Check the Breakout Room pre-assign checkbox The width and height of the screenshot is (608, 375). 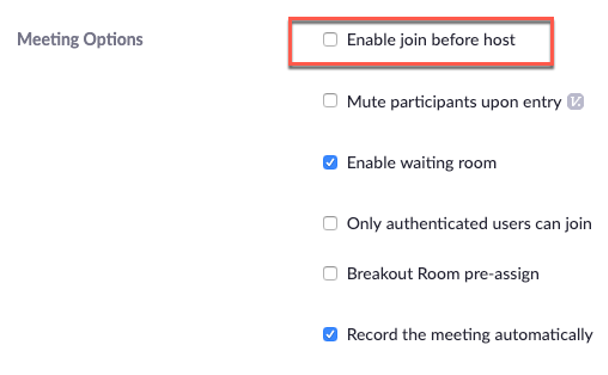pos(330,273)
